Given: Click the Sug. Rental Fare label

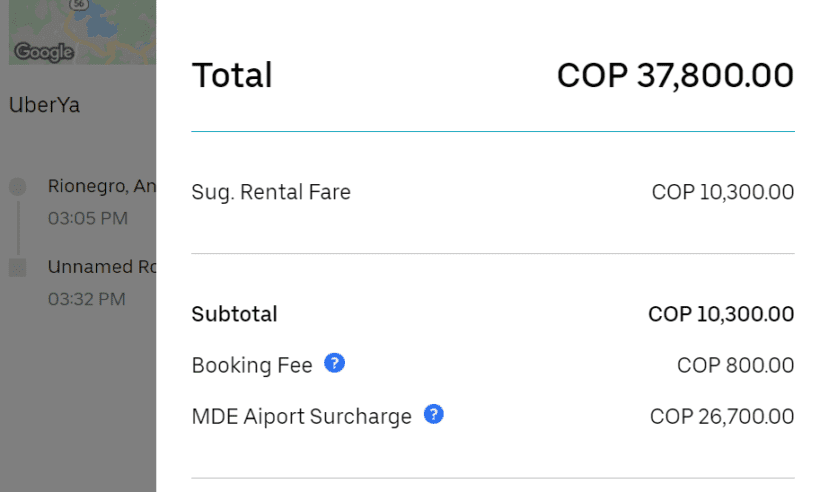Looking at the screenshot, I should point(271,191).
